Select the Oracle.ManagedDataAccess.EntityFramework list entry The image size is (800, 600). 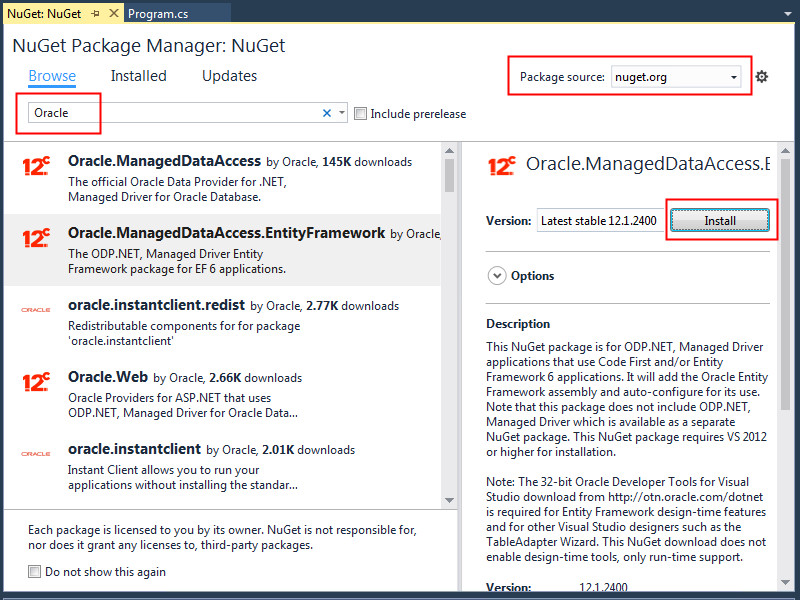click(226, 250)
